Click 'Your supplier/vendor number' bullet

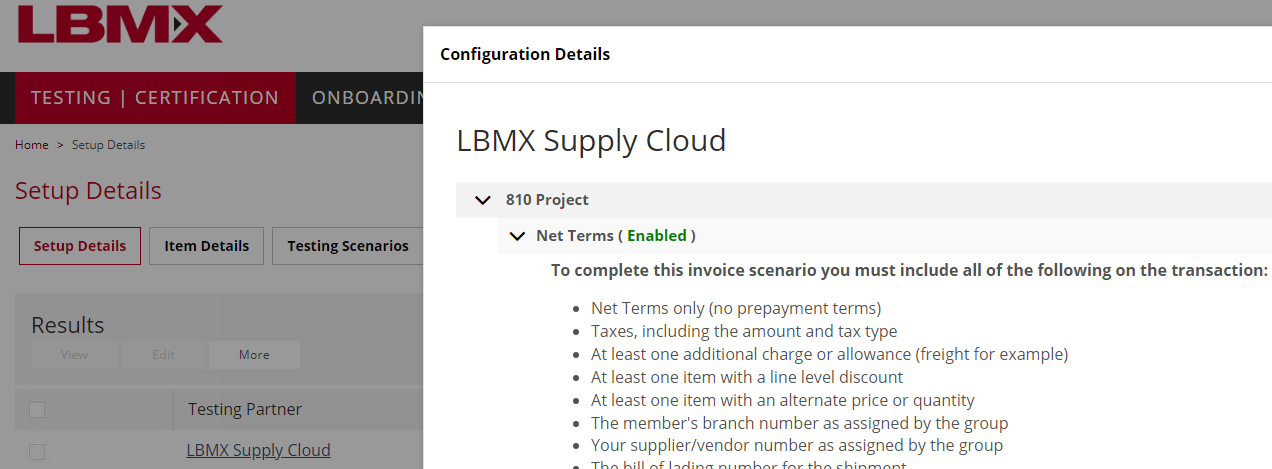point(797,445)
